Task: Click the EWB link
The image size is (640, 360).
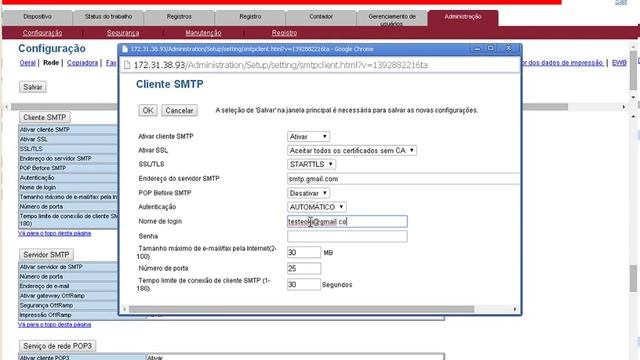Action: (619, 63)
